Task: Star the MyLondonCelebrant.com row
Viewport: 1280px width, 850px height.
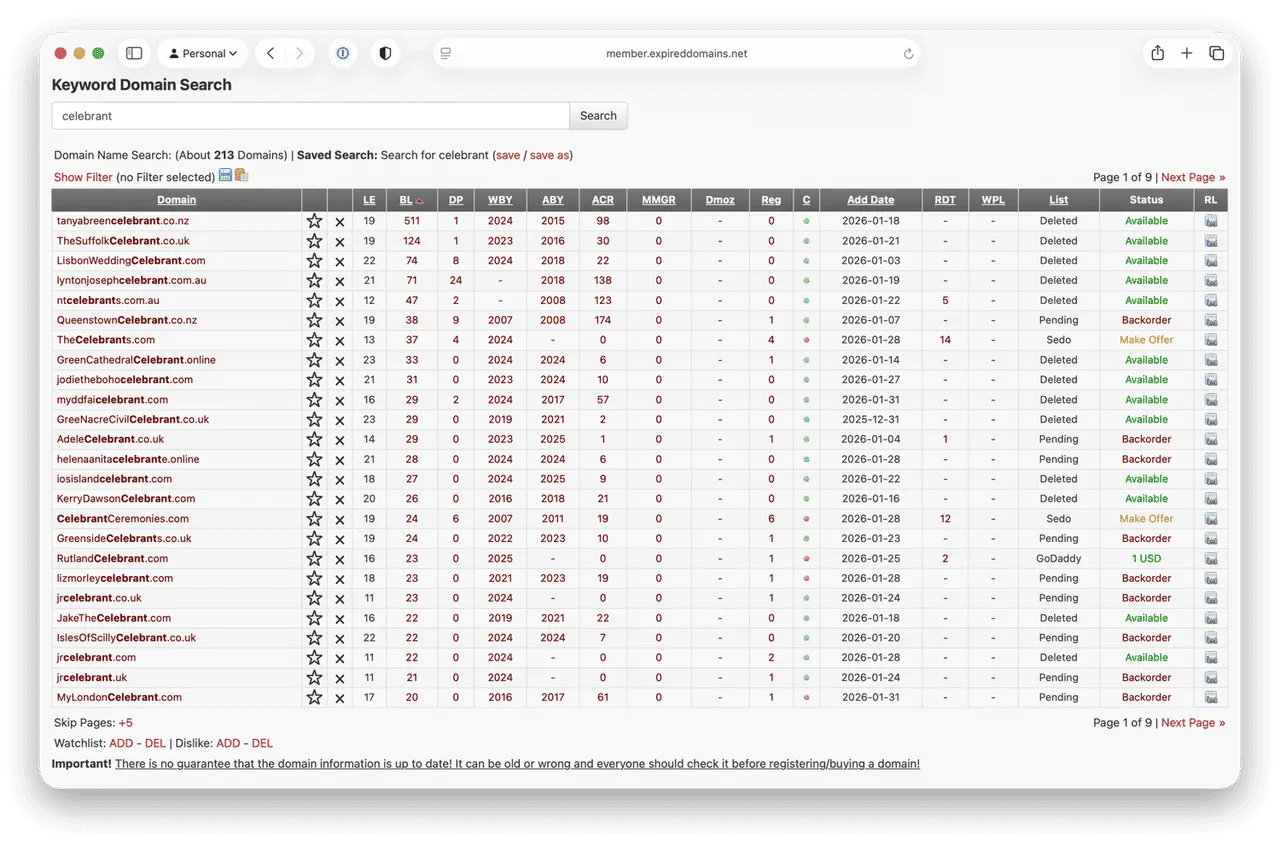Action: coord(314,697)
